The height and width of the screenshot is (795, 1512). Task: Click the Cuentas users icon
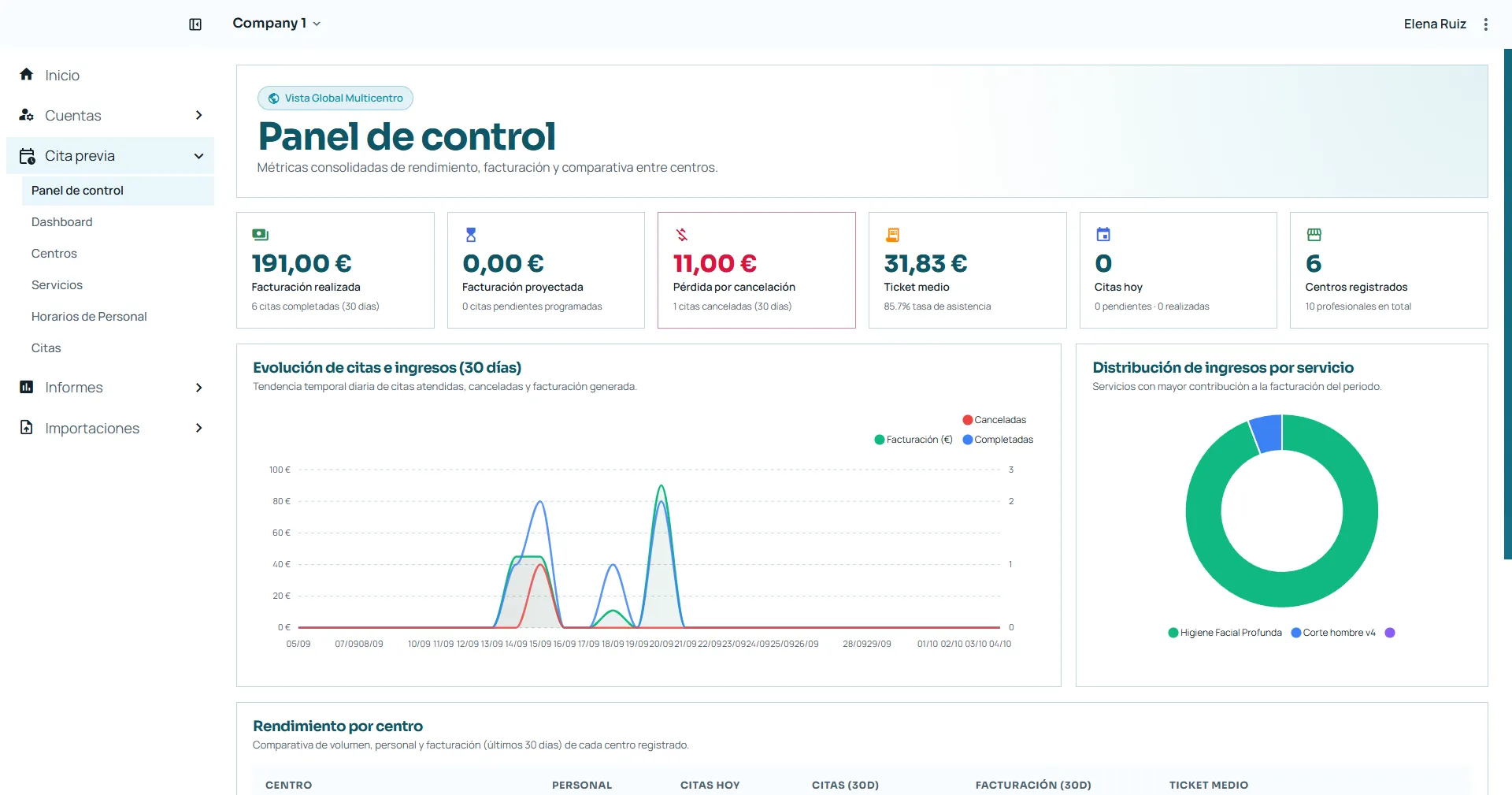(27, 115)
